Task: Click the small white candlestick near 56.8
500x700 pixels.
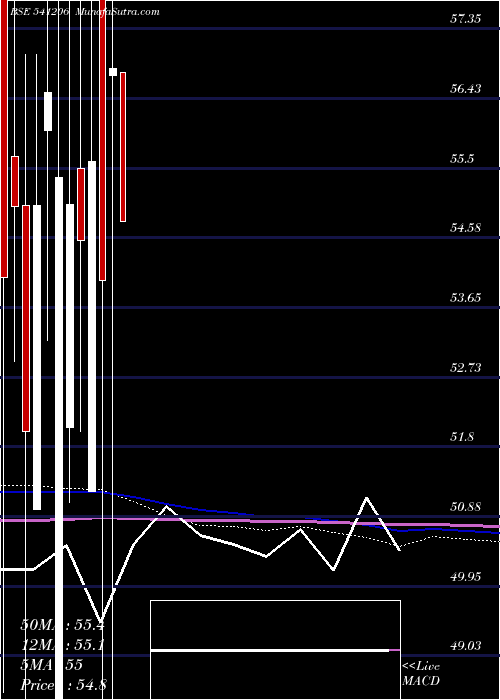Action: (x=113, y=72)
